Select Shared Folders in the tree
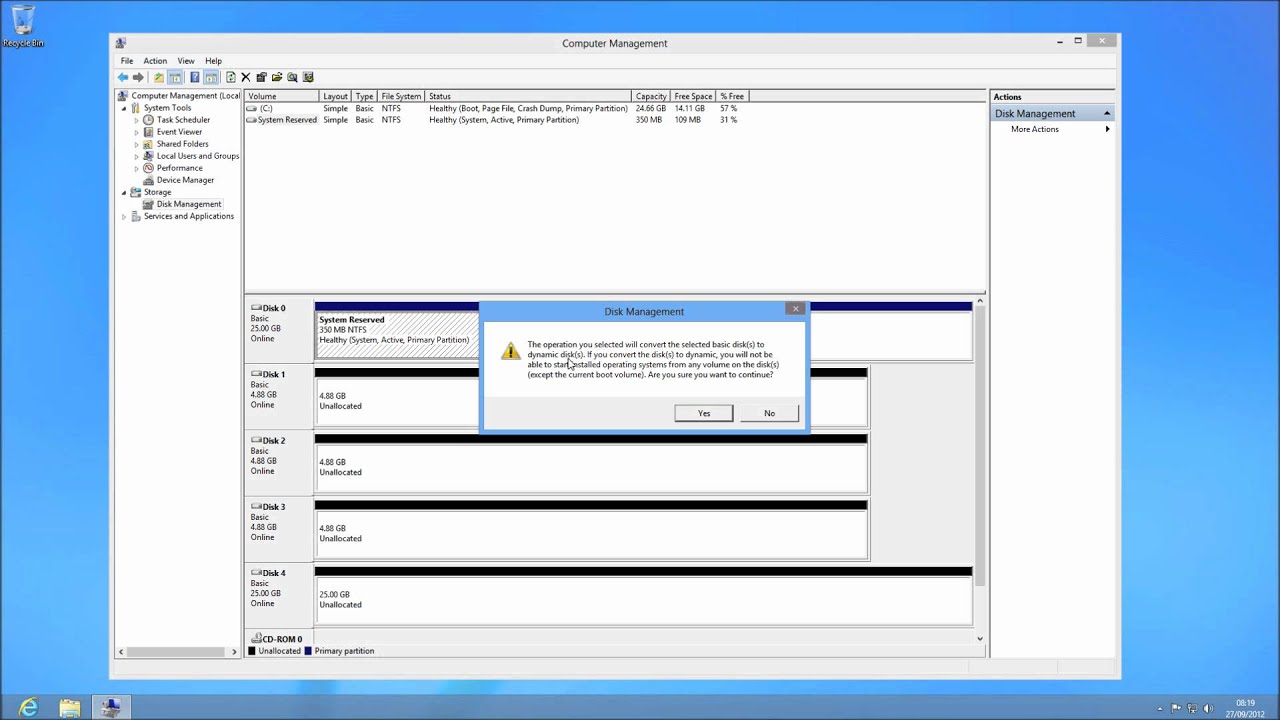 [182, 144]
